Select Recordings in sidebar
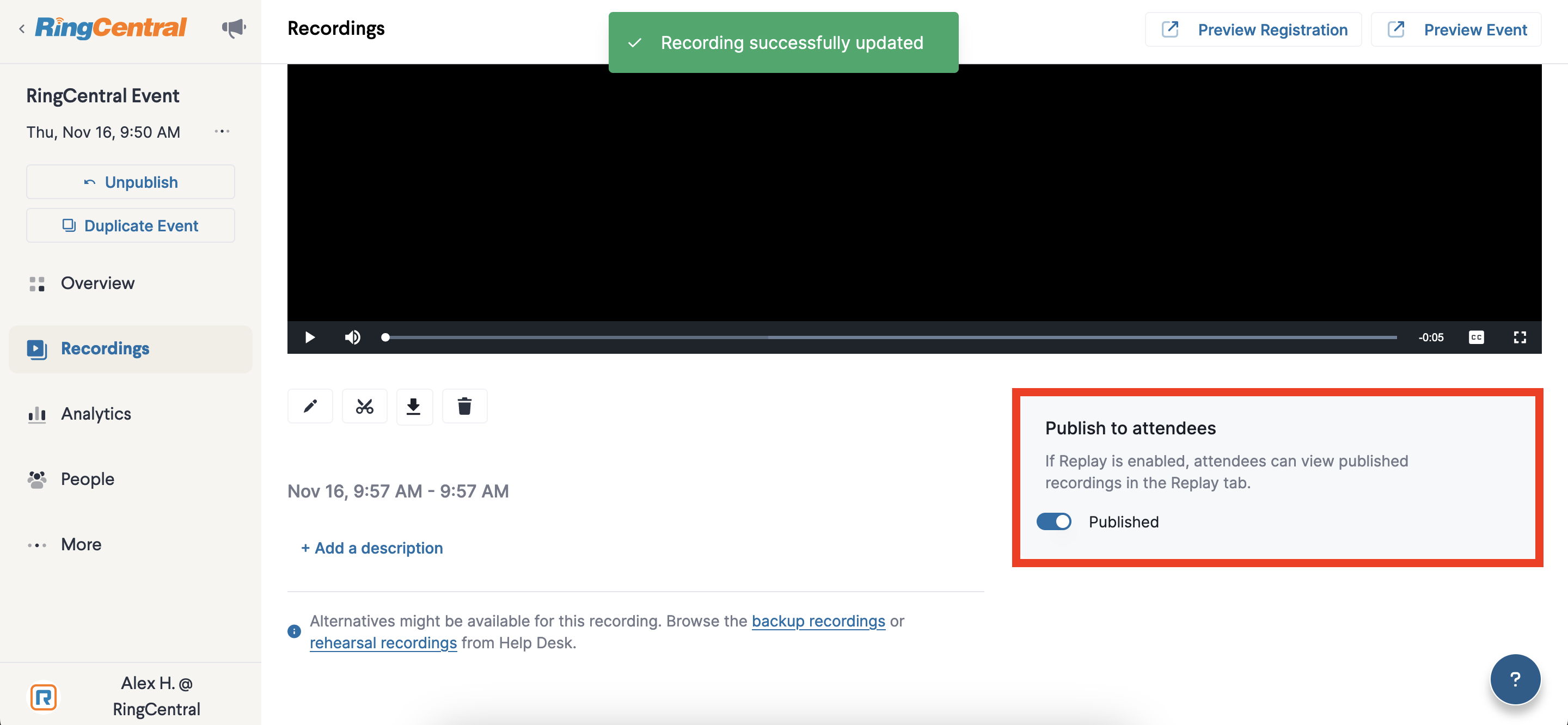The width and height of the screenshot is (1568, 725). click(x=130, y=349)
